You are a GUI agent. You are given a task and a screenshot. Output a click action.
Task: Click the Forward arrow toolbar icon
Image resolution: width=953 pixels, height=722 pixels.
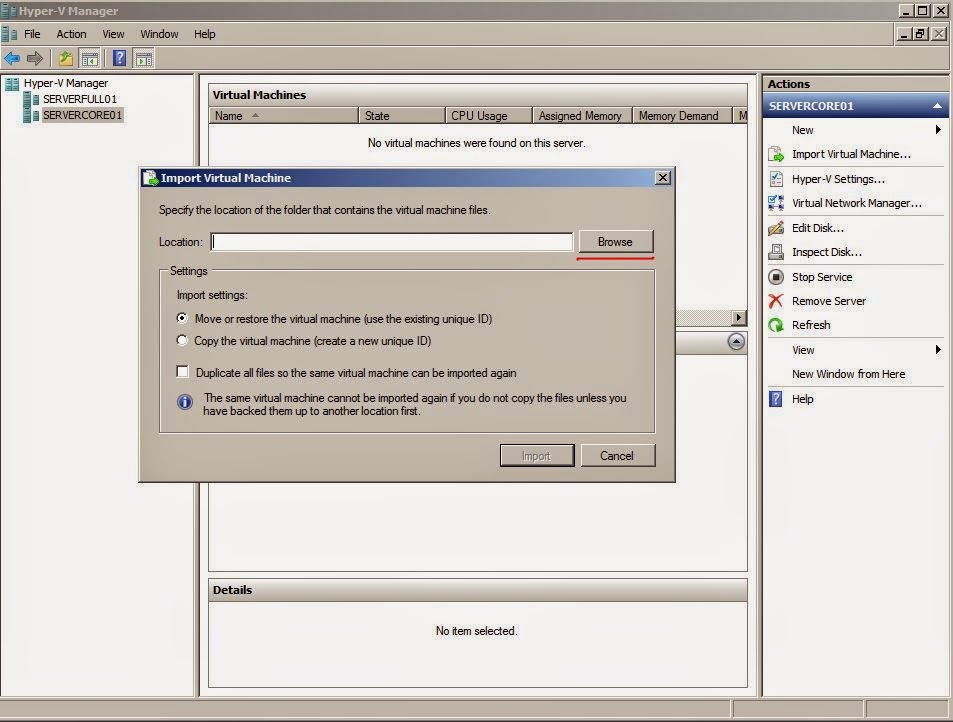click(35, 58)
